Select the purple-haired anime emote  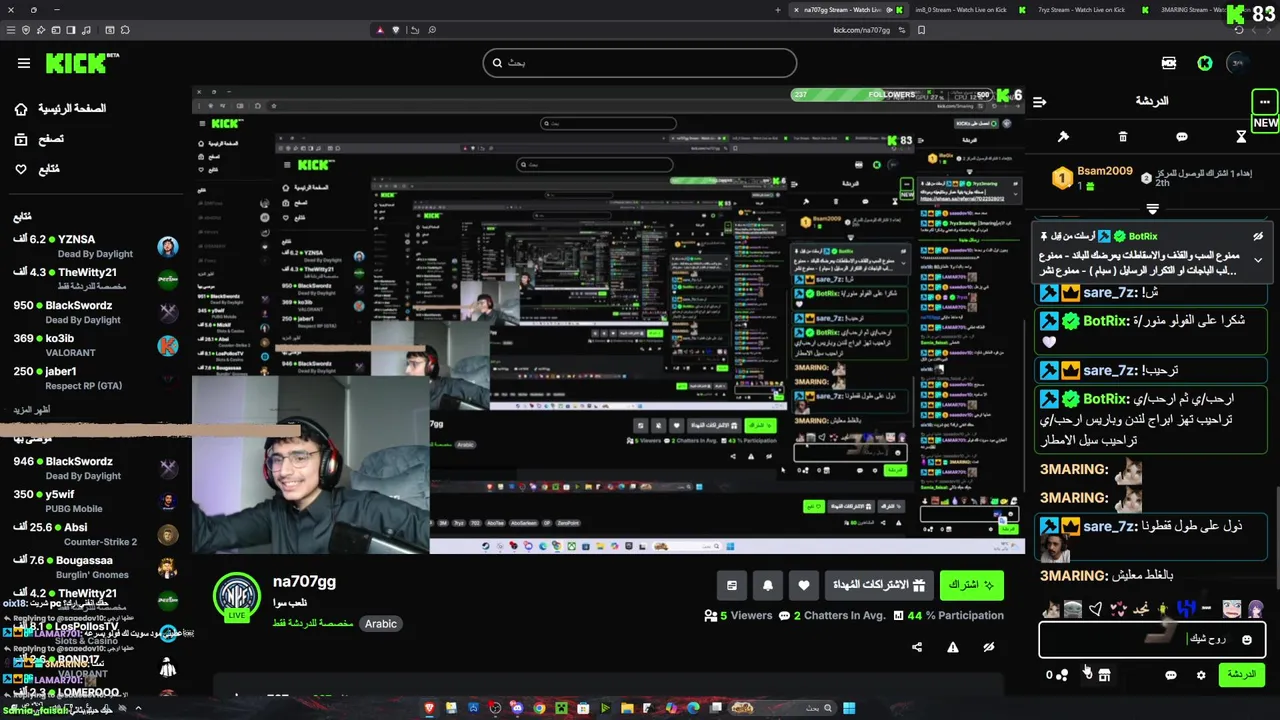click(1256, 609)
